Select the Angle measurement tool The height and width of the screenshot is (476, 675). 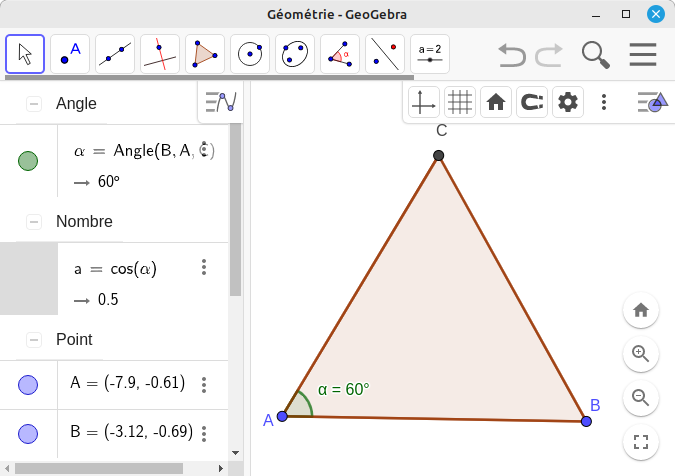coord(340,54)
